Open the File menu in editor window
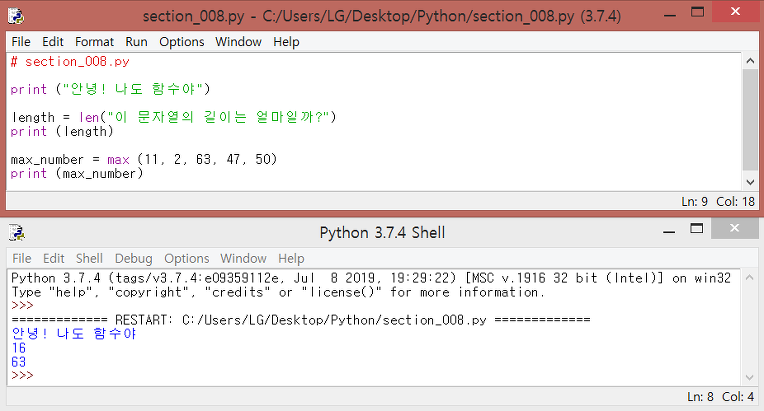The width and height of the screenshot is (764, 411). point(21,42)
